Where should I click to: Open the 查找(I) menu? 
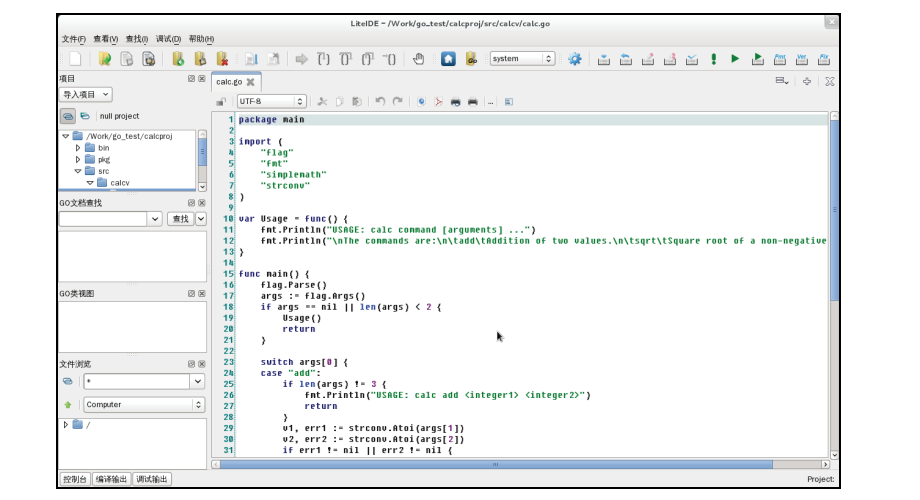click(x=137, y=39)
